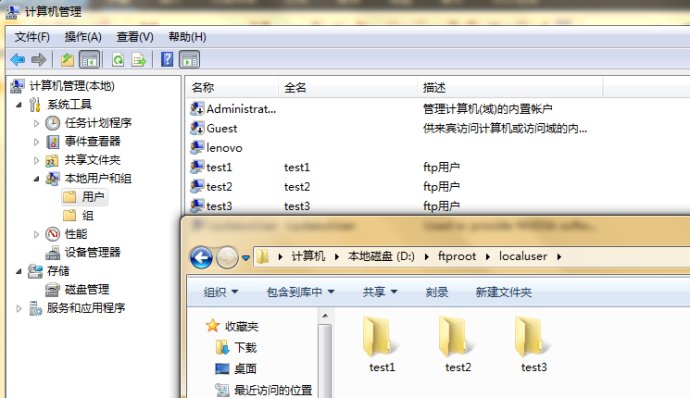Click localuser in the address breadcrumb
690x398 pixels.
(523, 256)
